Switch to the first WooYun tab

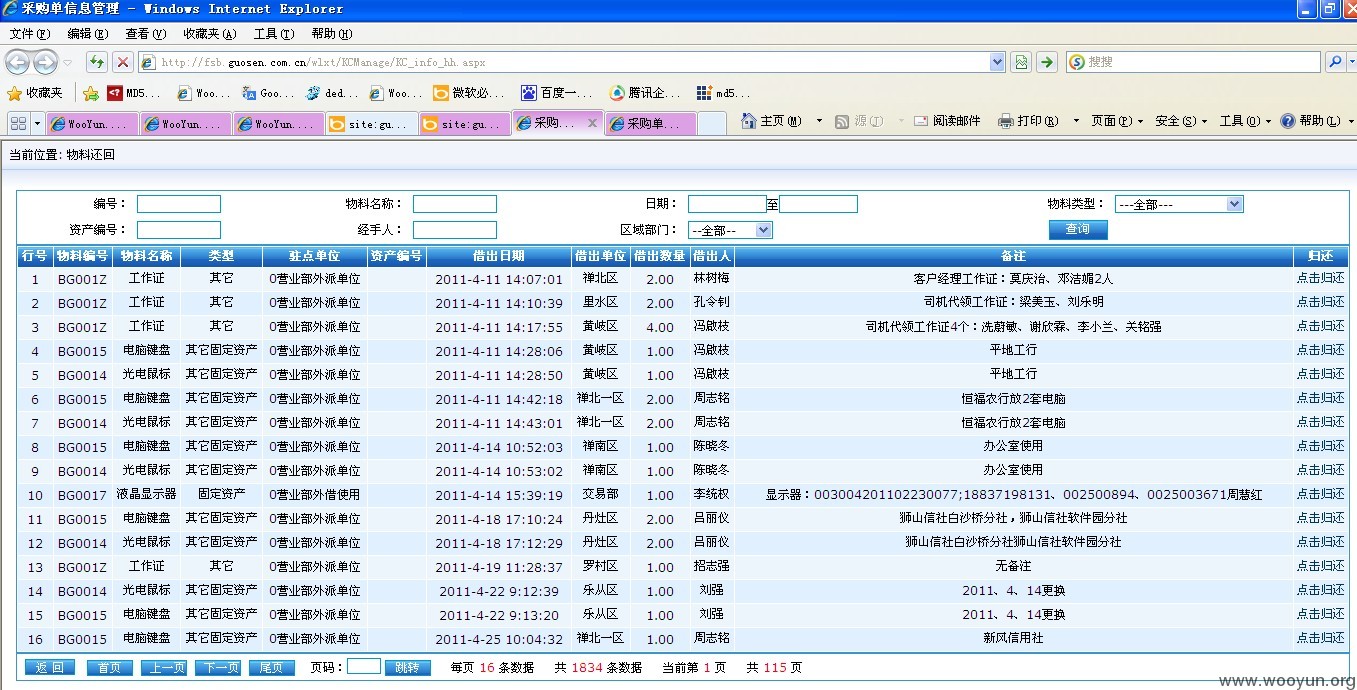(93, 124)
